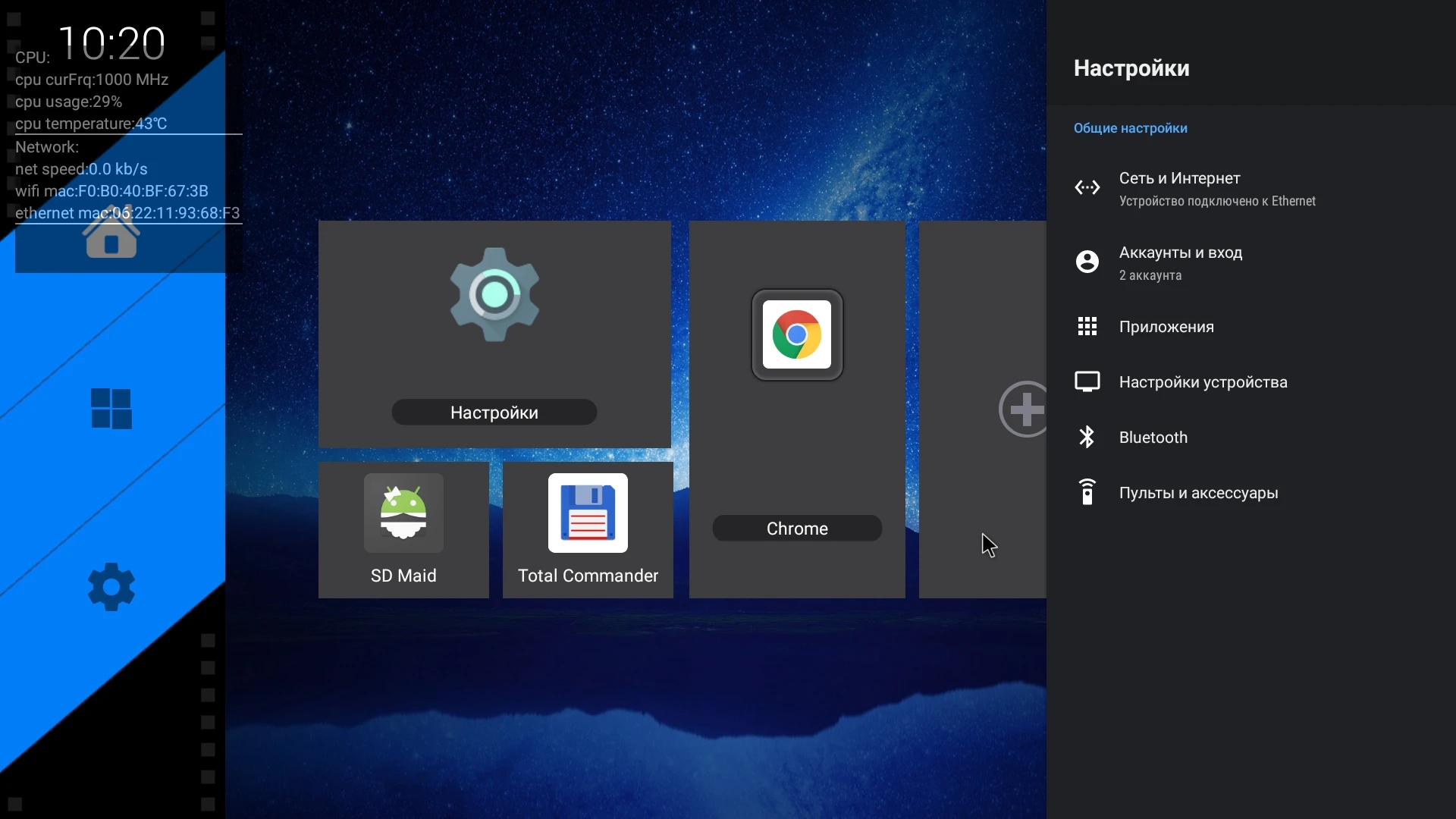
Task: Select the Bluetooth menu entry
Action: tap(1153, 438)
